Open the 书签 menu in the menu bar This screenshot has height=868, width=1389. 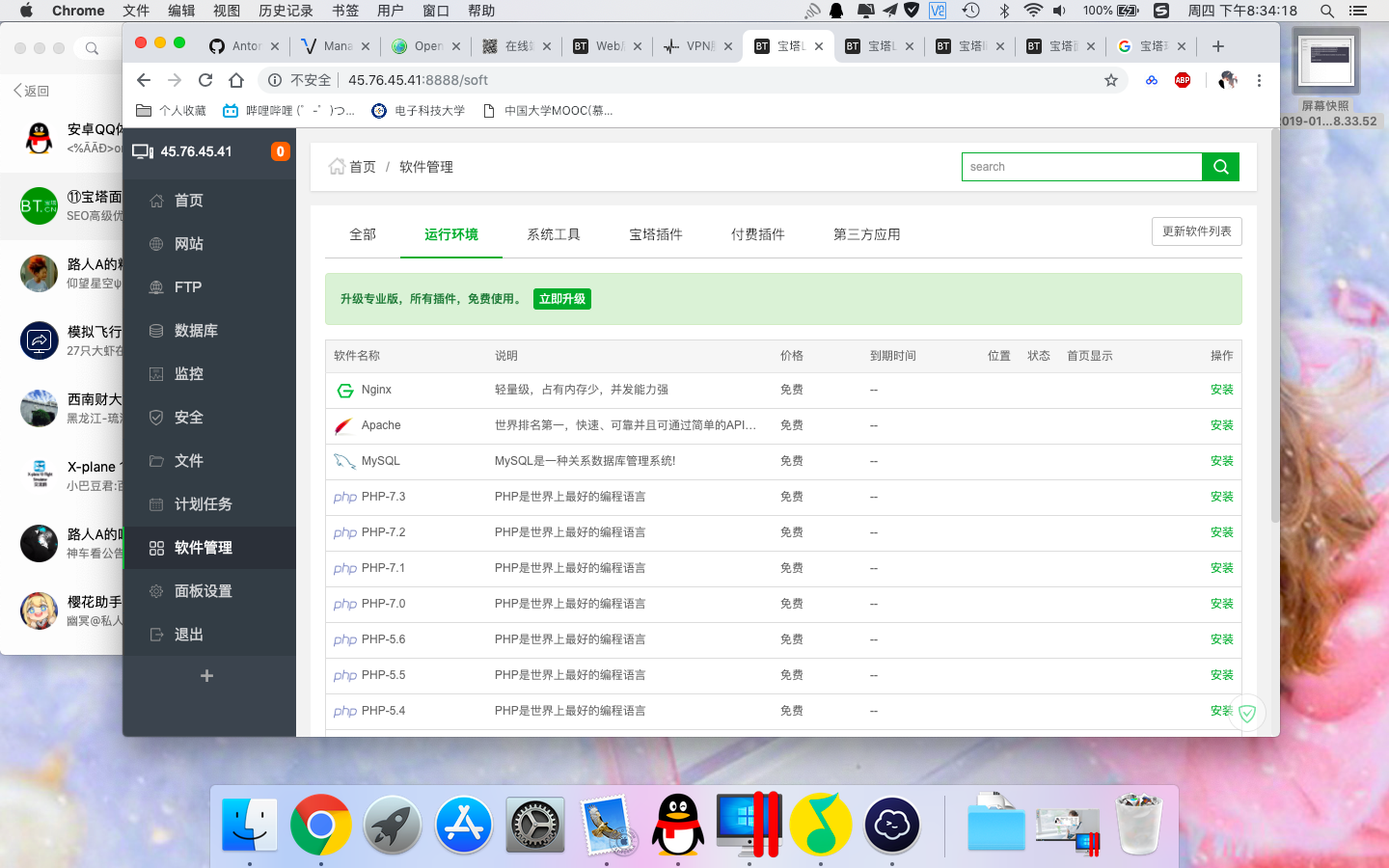point(345,11)
